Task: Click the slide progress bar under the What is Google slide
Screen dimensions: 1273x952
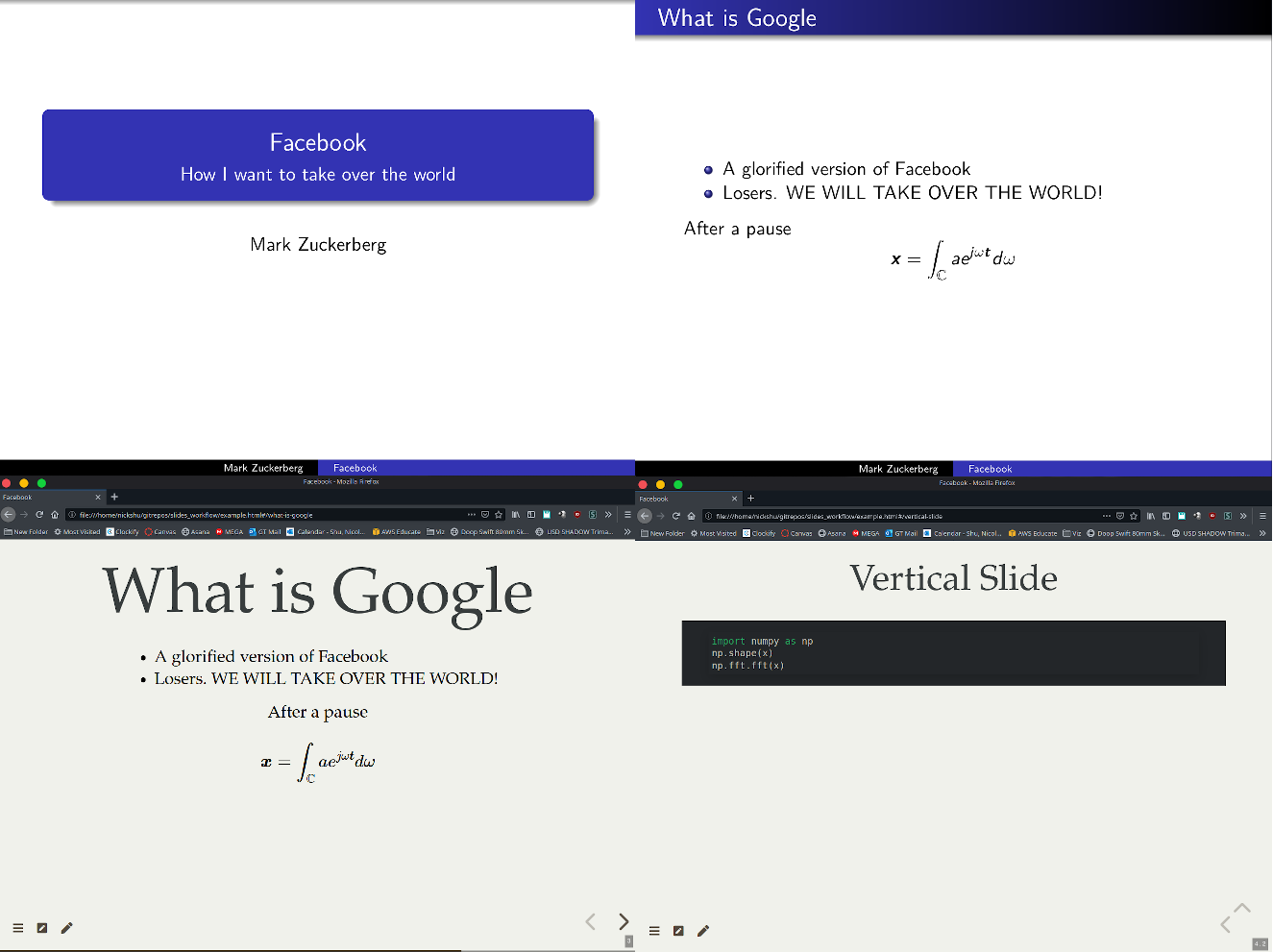Action: click(x=317, y=950)
